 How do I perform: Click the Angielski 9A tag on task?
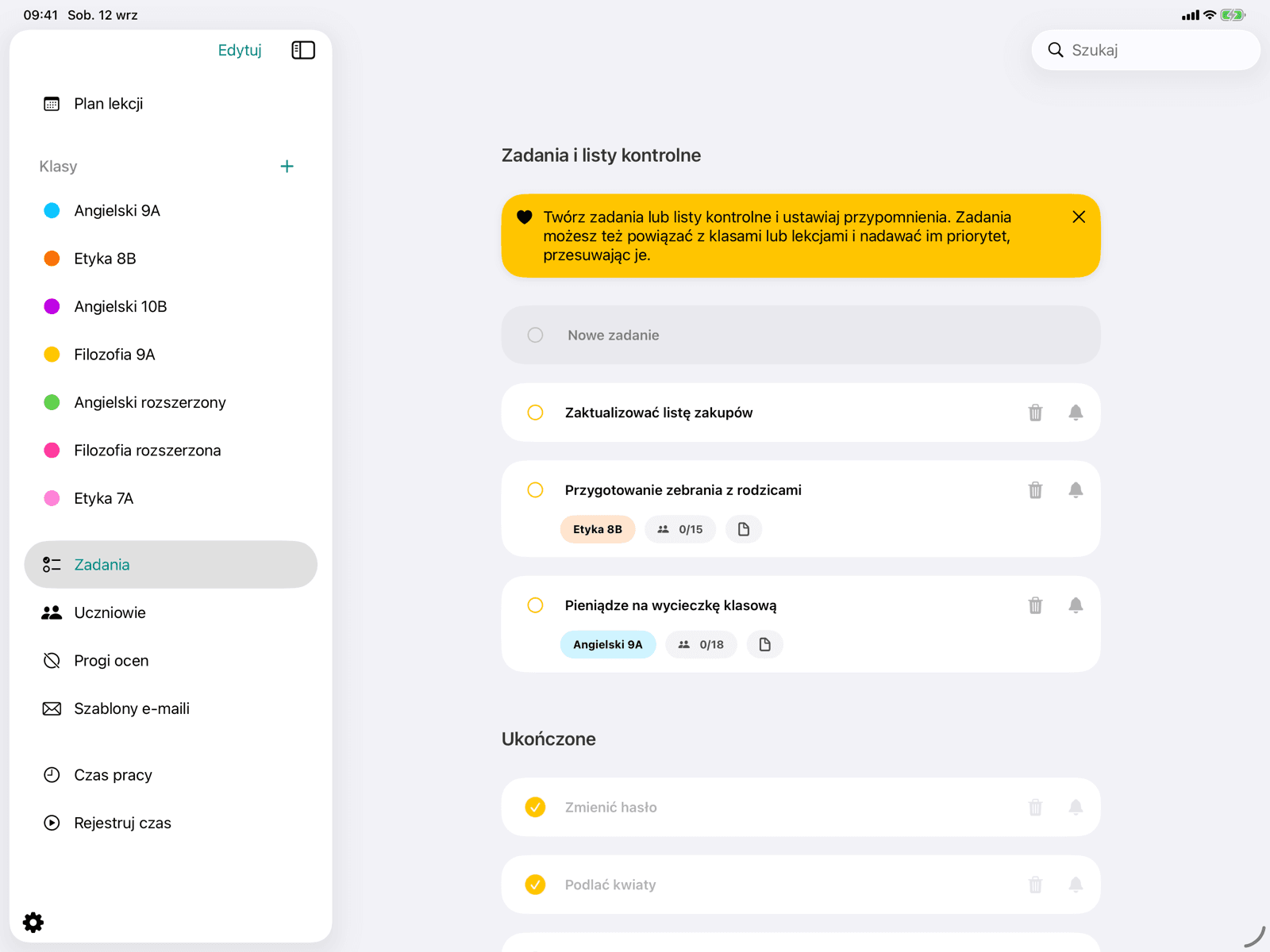tap(608, 644)
